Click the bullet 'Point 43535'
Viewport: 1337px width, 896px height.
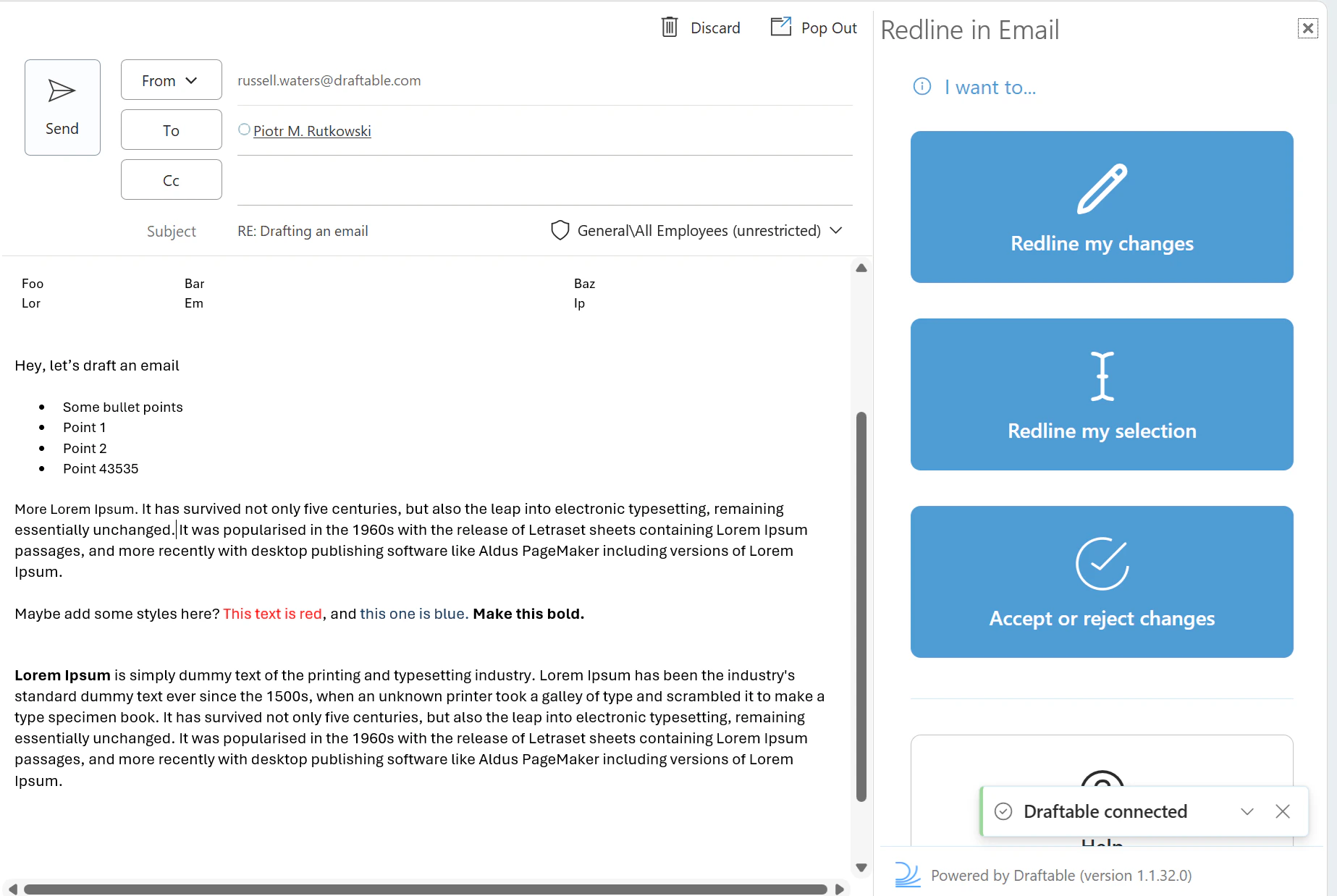(101, 468)
